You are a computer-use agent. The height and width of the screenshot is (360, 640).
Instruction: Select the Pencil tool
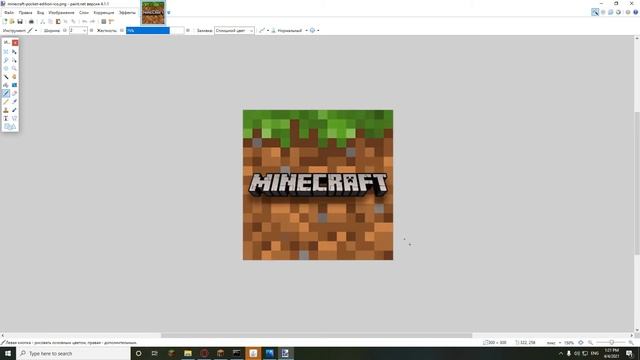click(6, 102)
